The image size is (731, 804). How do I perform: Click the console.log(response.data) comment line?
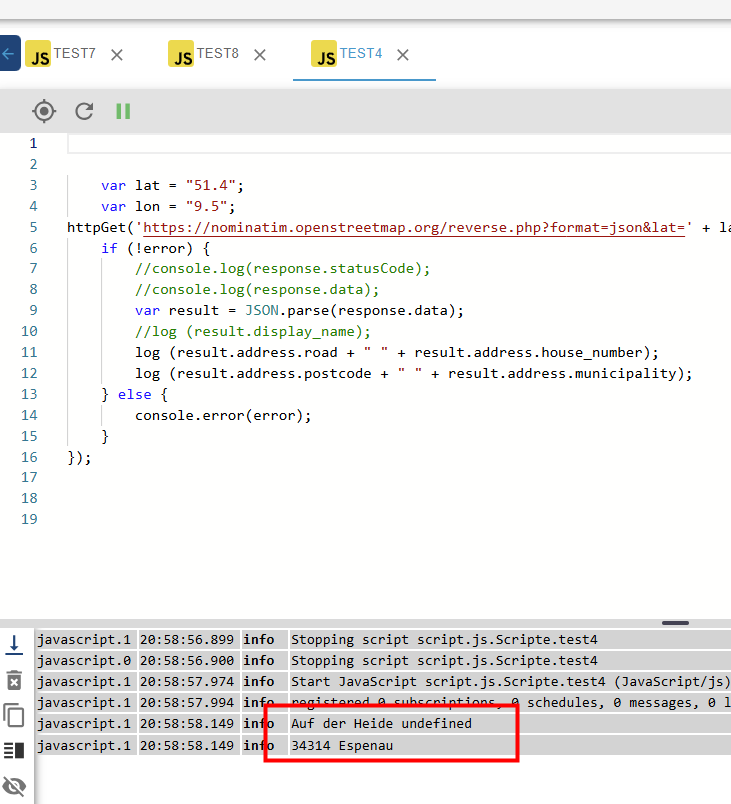pyautogui.click(x=257, y=290)
